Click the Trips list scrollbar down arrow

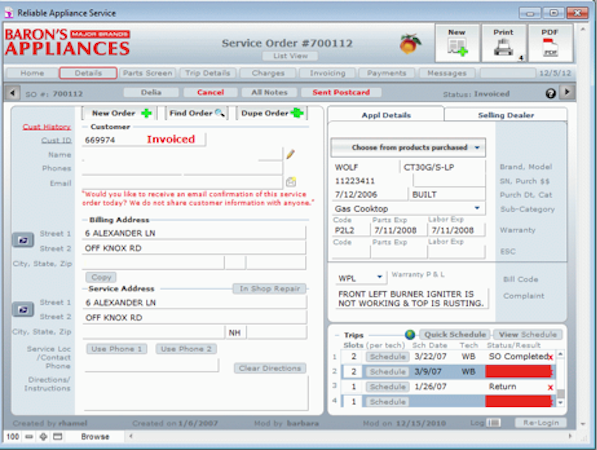[560, 402]
